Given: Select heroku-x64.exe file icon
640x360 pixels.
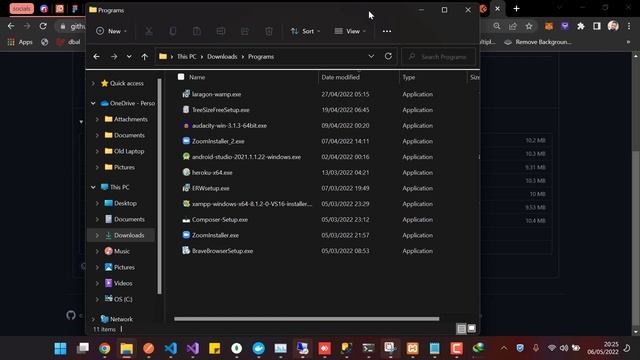Looking at the screenshot, I should tap(186, 172).
